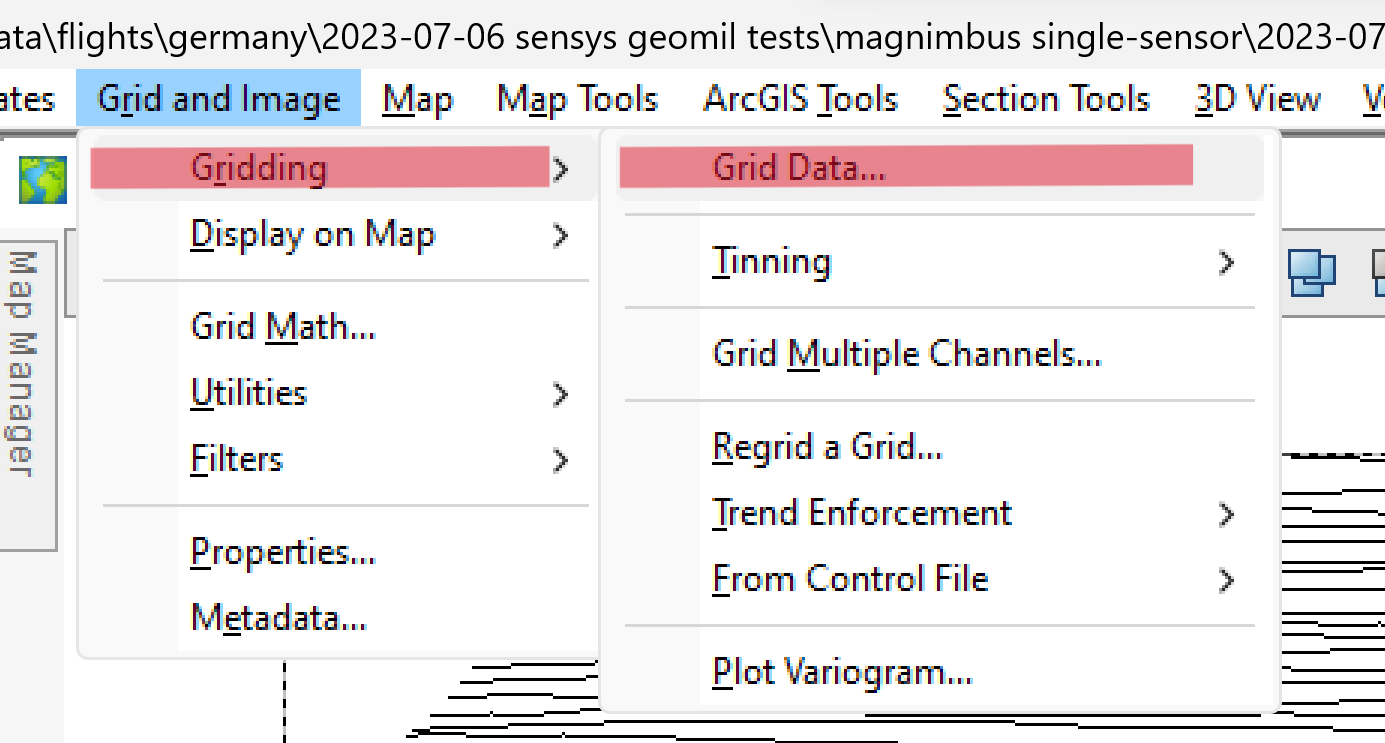
Task: Open the ArcGIS Tools menu
Action: pos(800,98)
